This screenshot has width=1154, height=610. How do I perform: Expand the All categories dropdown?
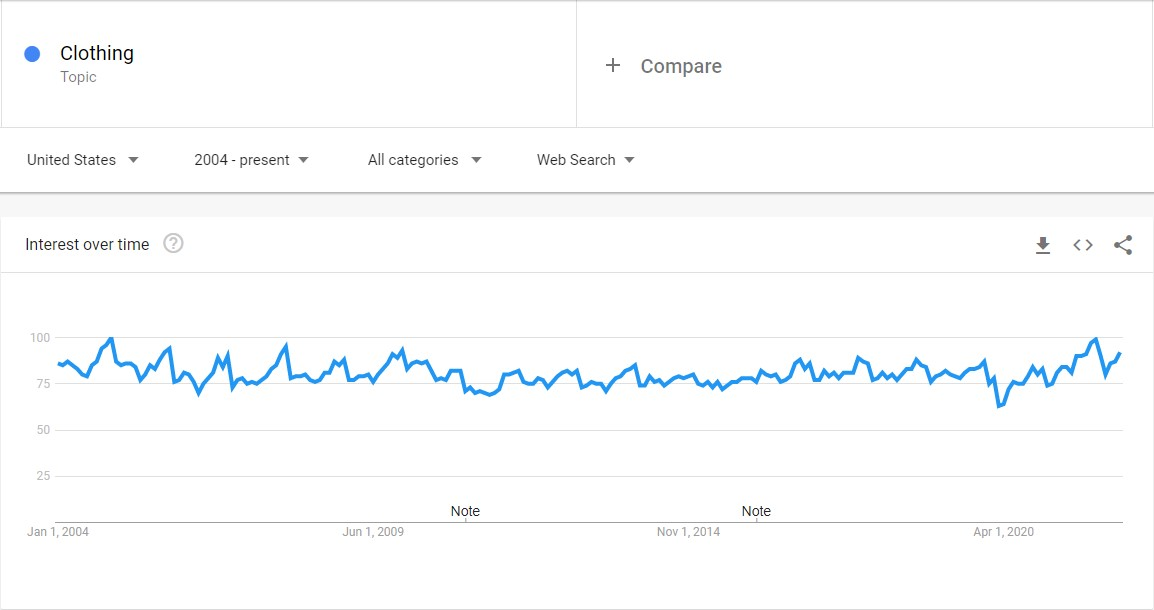[425, 160]
